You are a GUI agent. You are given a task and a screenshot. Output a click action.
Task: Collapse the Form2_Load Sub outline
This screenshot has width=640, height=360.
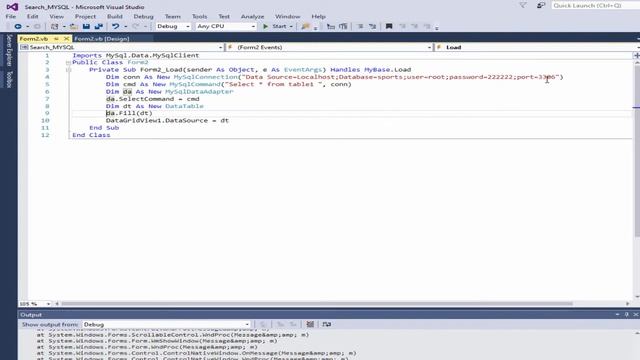pos(68,70)
